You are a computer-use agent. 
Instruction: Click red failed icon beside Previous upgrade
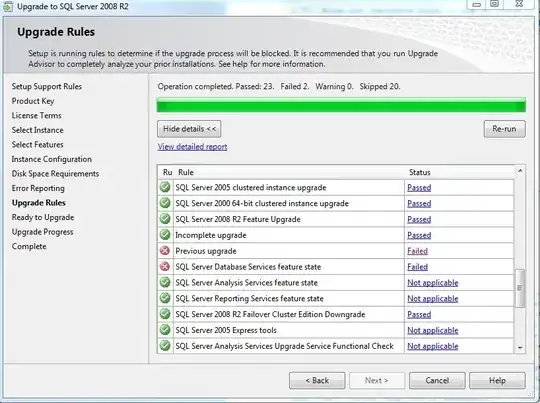pyautogui.click(x=165, y=251)
